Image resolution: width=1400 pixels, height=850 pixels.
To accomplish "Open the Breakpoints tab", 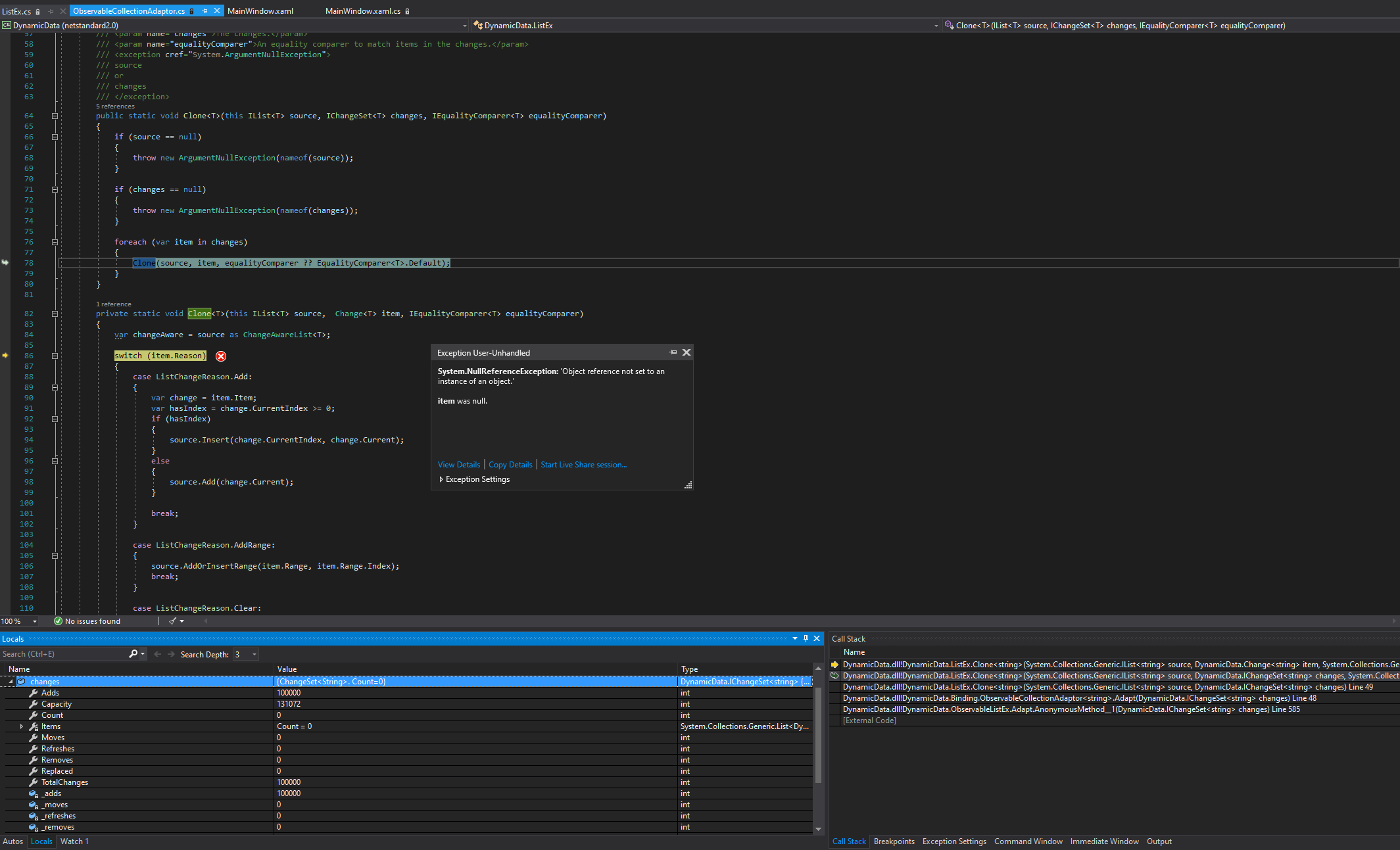I will tap(894, 841).
